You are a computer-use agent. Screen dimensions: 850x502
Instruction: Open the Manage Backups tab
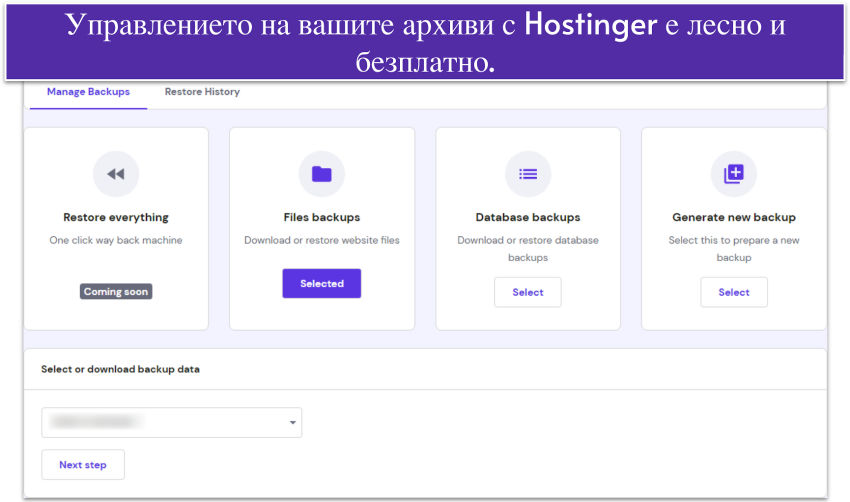[x=88, y=92]
